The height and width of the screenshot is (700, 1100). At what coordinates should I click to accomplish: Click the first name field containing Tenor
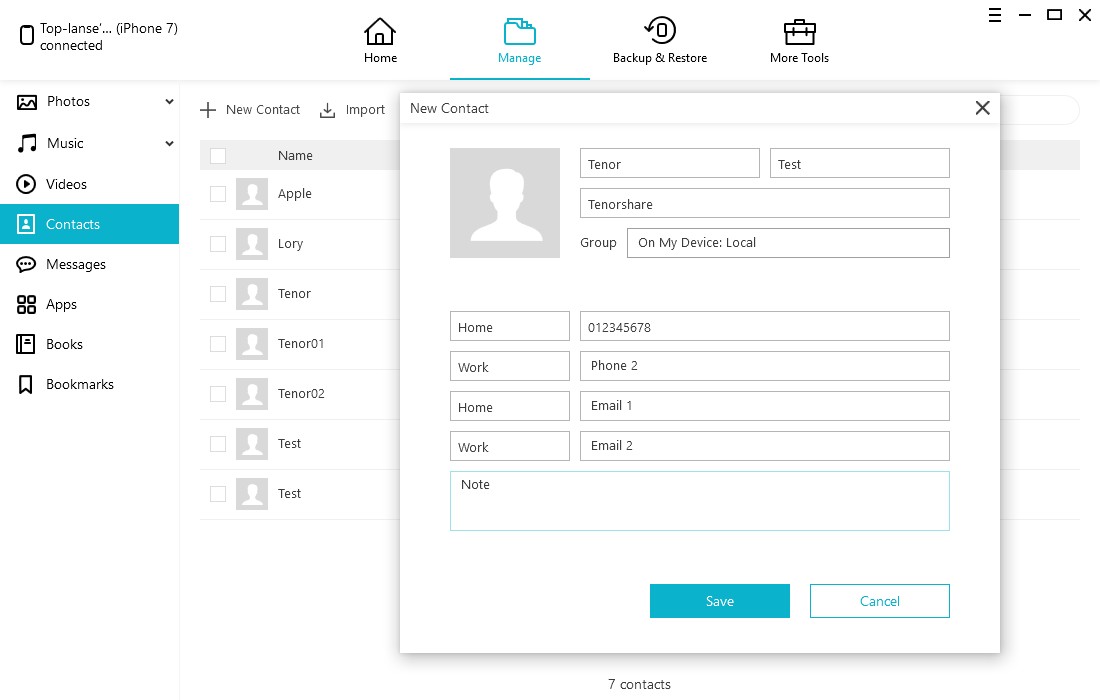coord(669,163)
